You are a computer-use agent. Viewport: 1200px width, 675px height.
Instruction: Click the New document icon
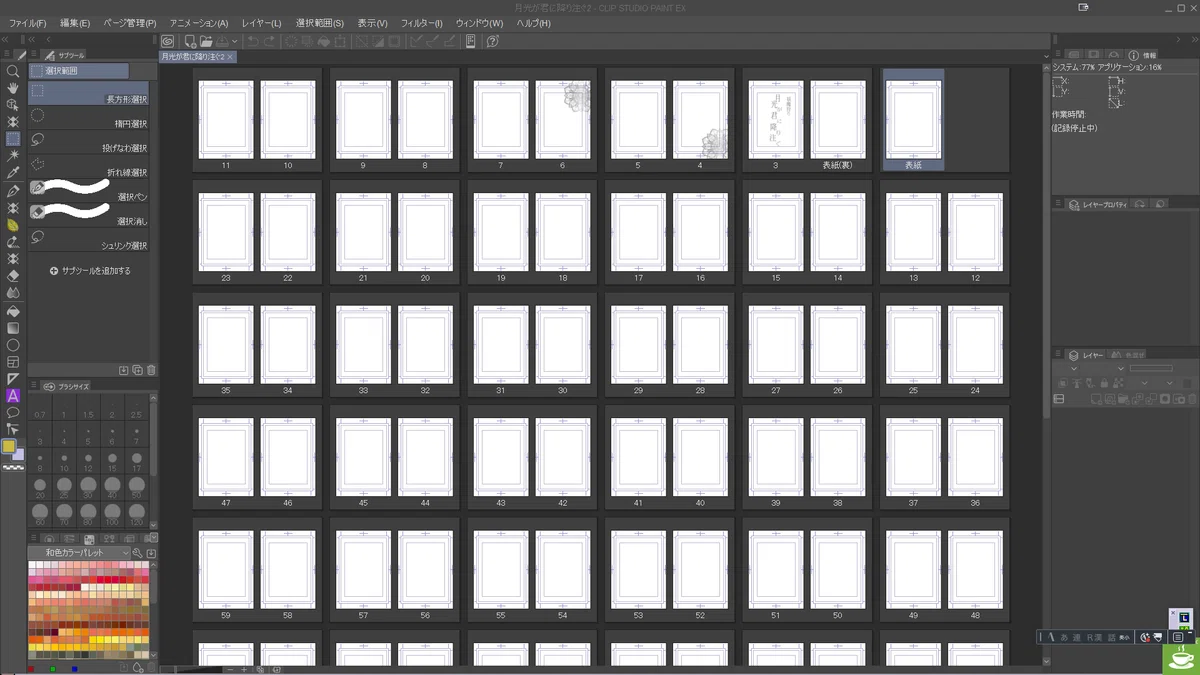[189, 41]
